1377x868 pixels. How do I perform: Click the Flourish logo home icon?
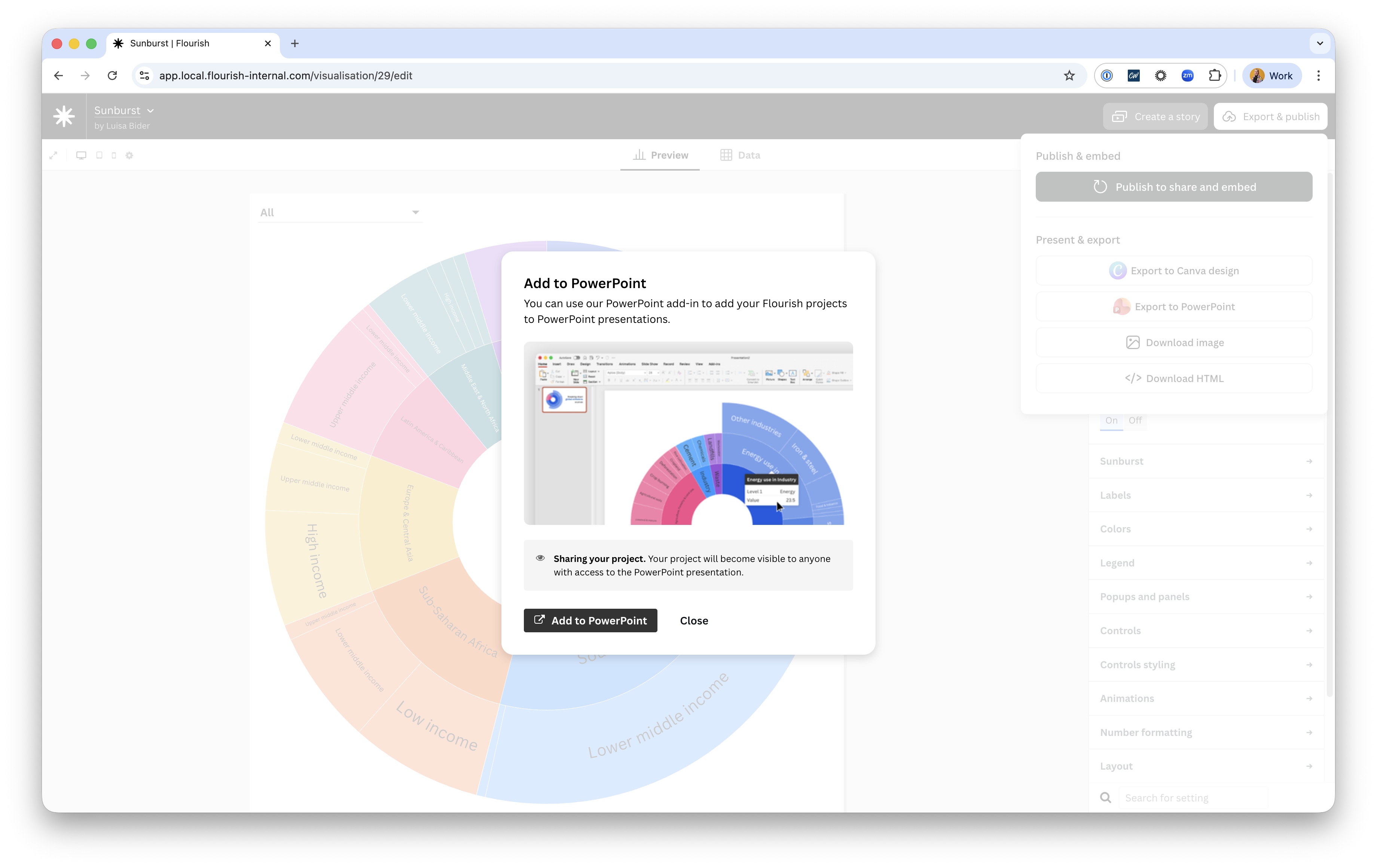tap(64, 116)
